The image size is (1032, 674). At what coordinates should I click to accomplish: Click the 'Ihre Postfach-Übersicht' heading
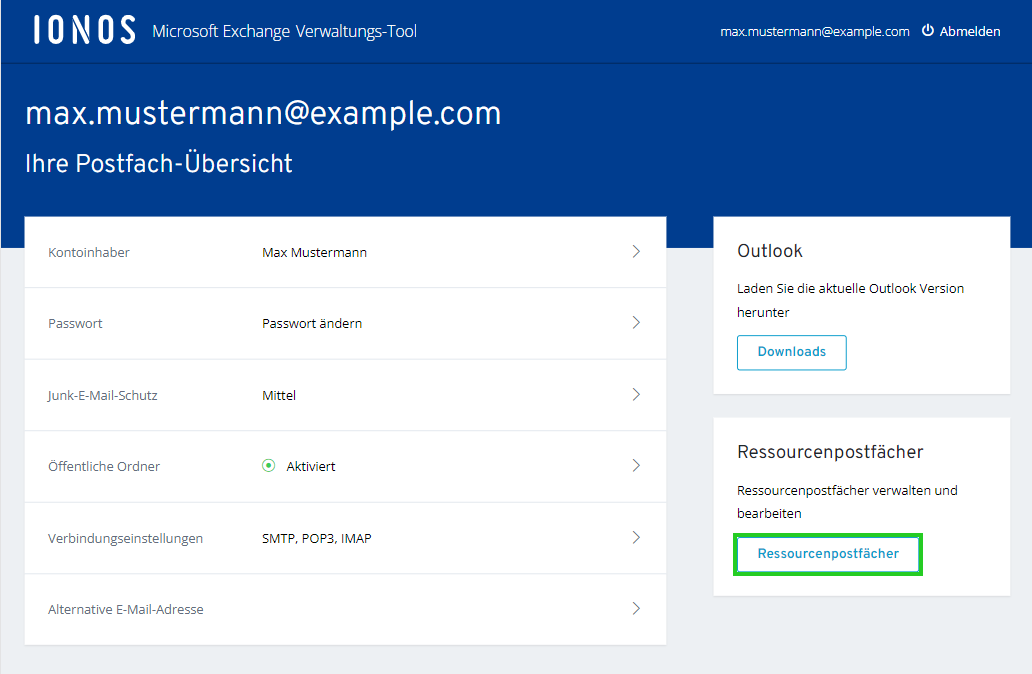point(159,163)
